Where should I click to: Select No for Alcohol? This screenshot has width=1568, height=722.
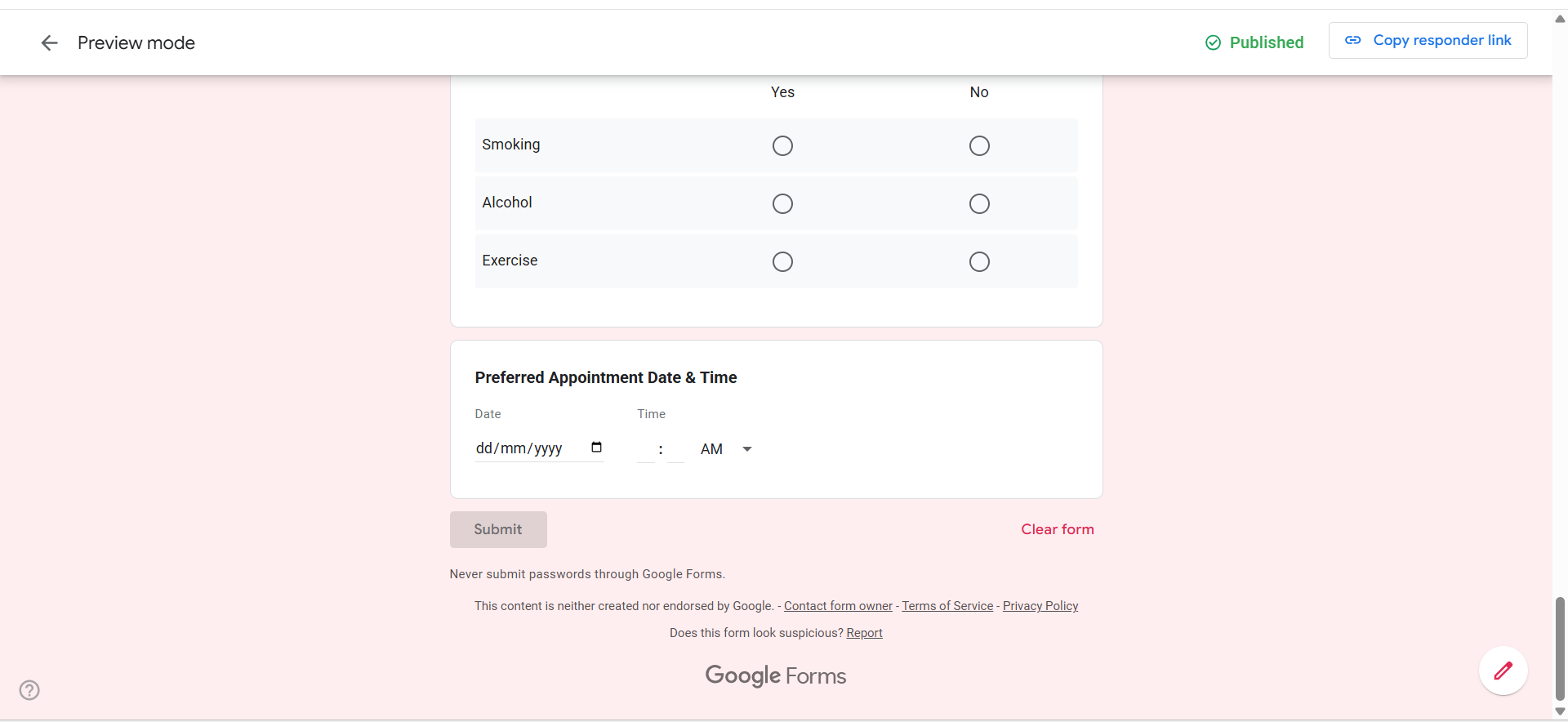(979, 203)
